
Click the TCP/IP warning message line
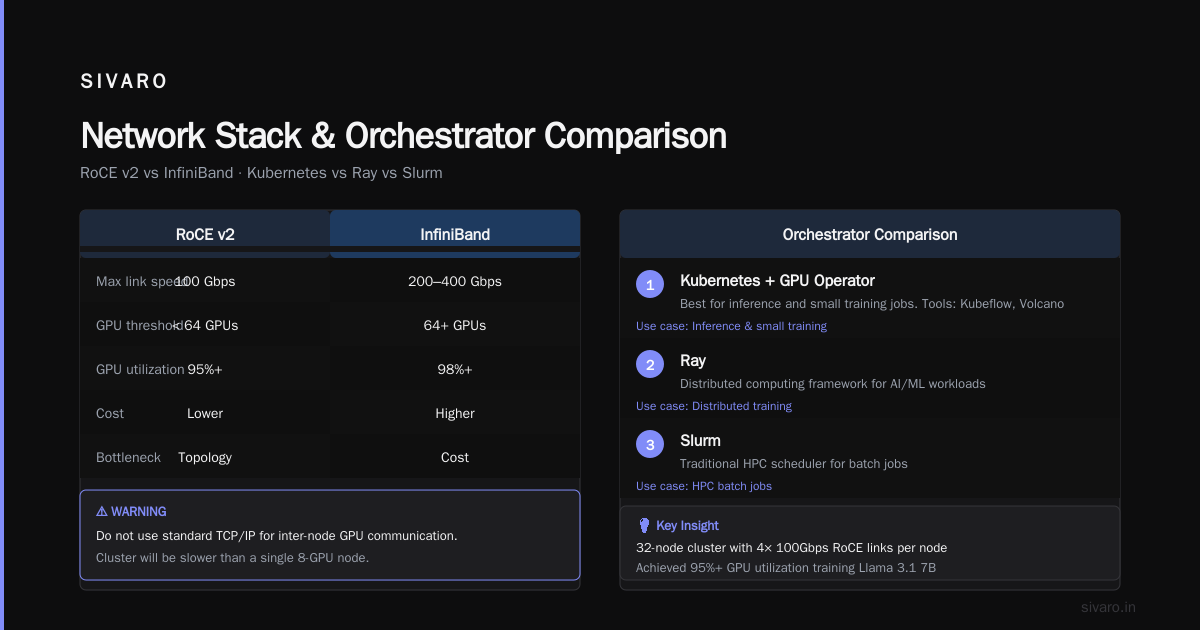coord(277,535)
